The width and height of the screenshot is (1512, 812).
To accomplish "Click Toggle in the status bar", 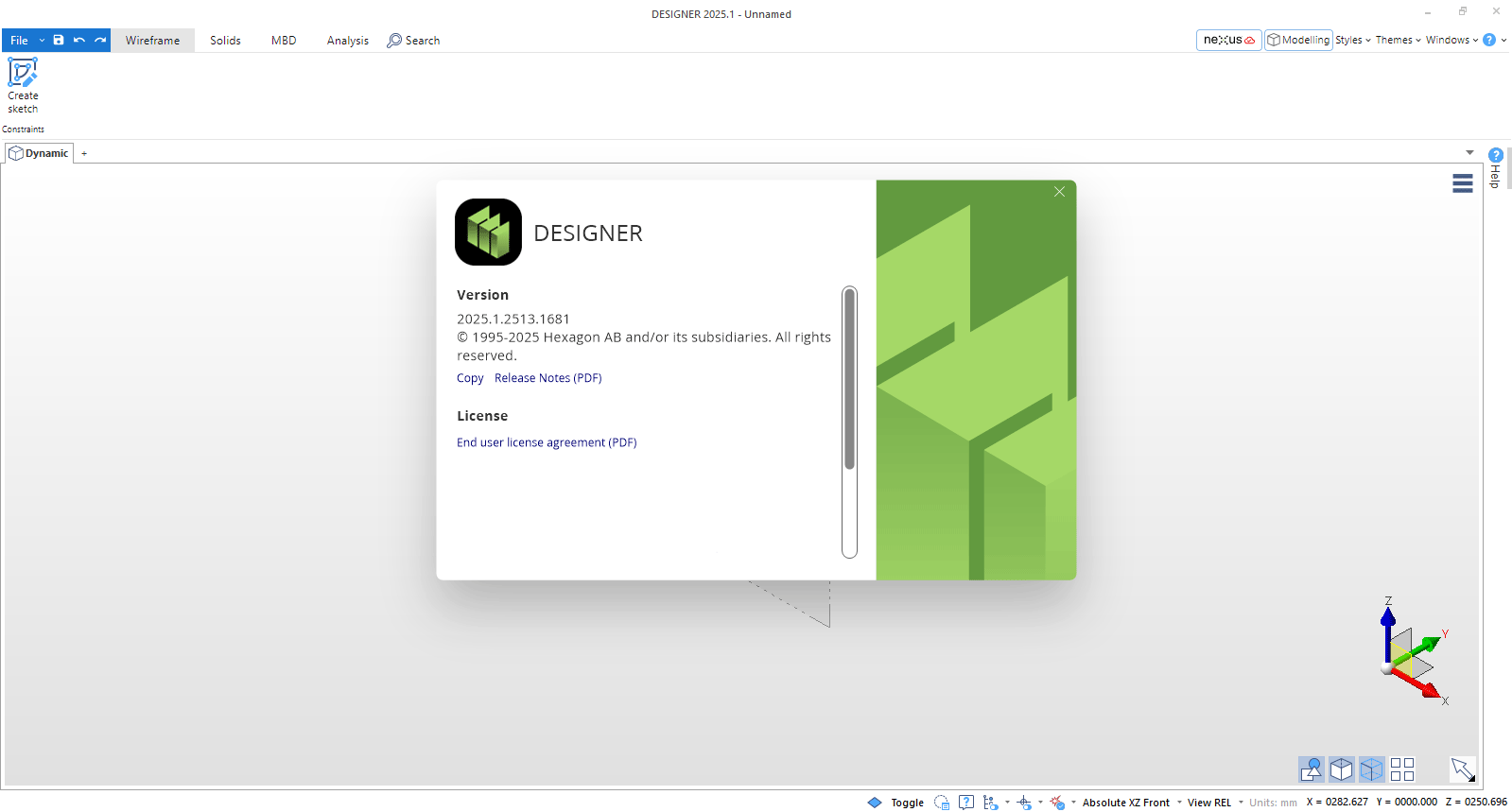I will pos(908,803).
